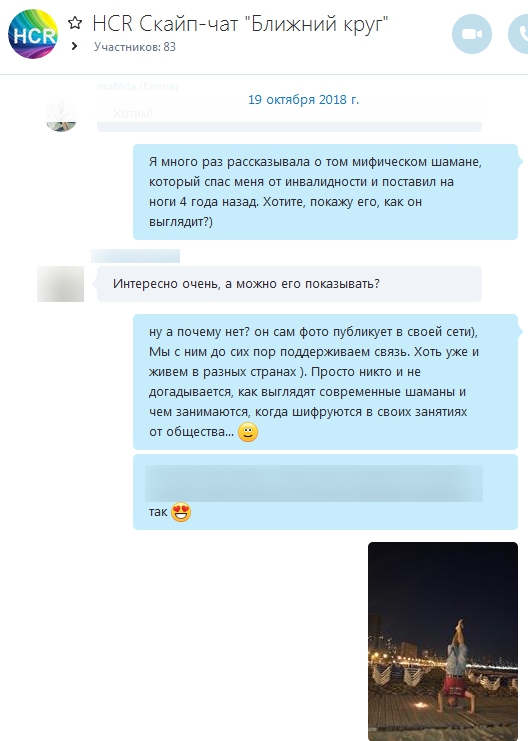
Task: Click the smiley emoji after 'от общества'
Action: [248, 432]
